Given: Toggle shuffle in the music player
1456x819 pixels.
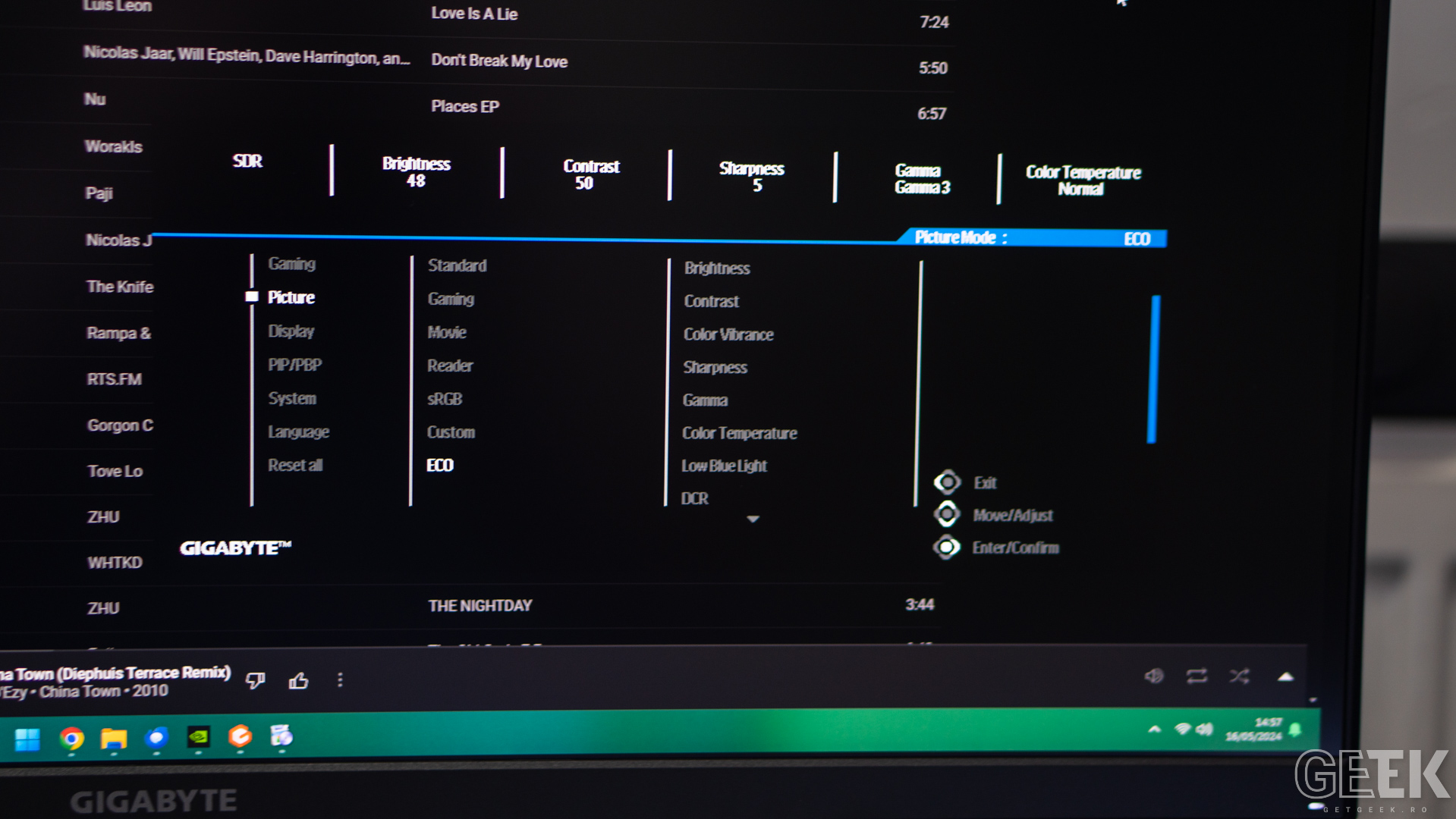Looking at the screenshot, I should (1240, 675).
